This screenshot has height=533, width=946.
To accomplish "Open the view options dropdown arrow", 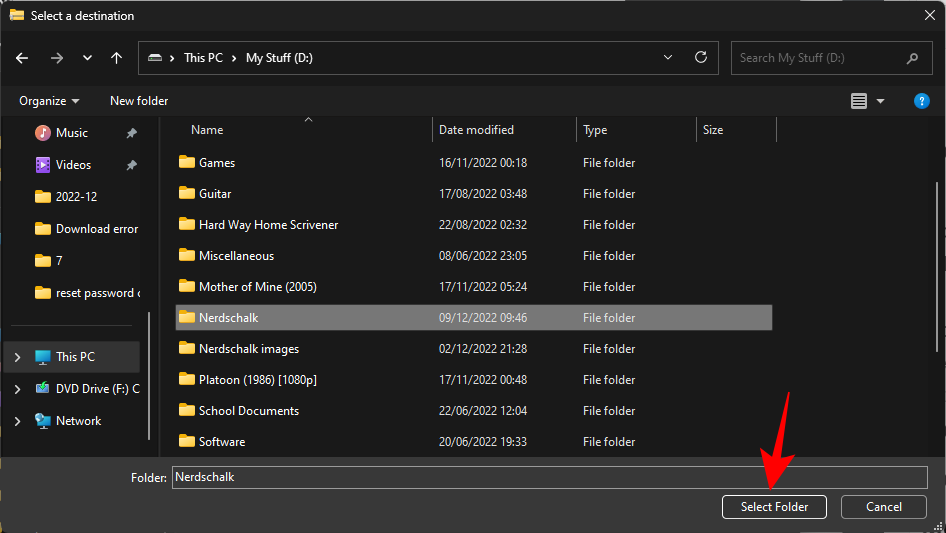I will 881,101.
